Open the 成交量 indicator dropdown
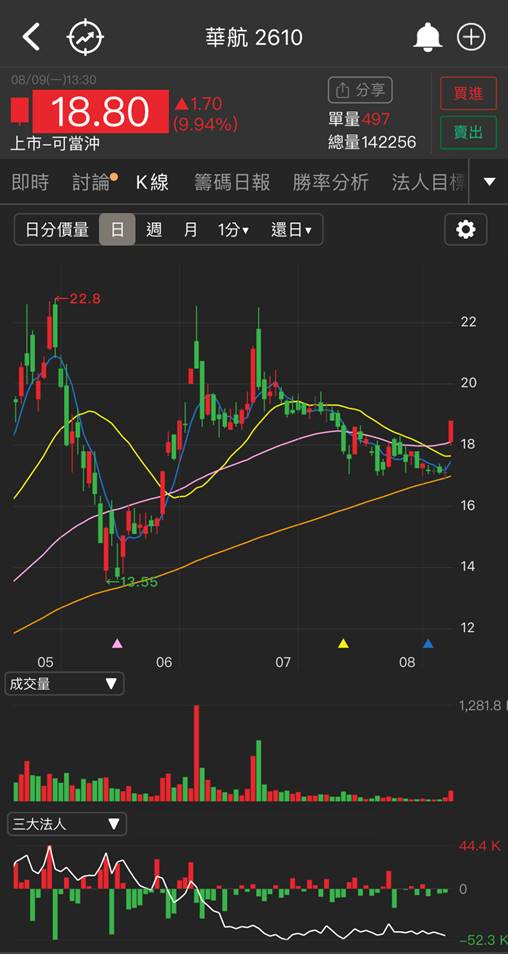The image size is (508, 954). point(64,683)
